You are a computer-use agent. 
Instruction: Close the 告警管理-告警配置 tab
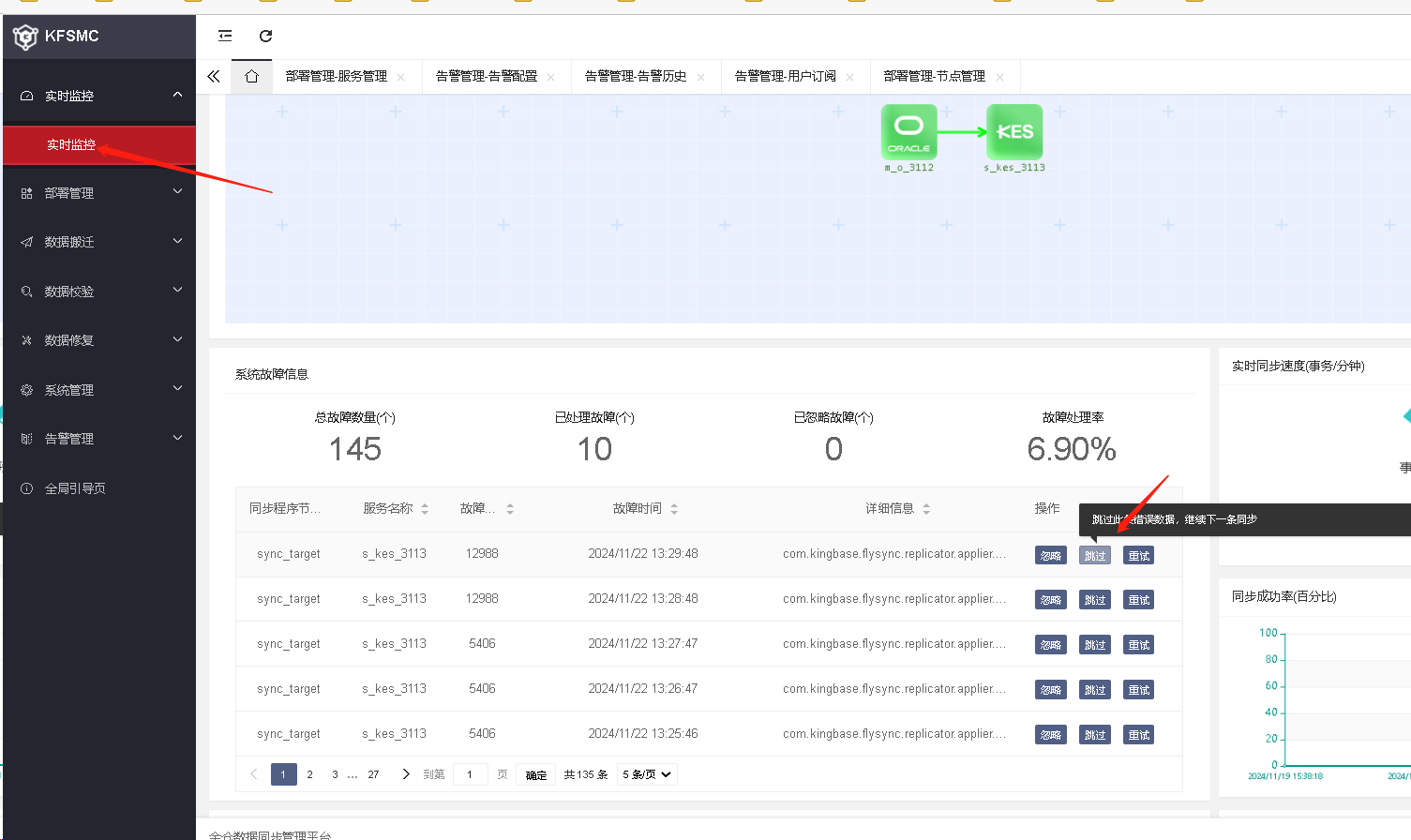(x=551, y=77)
